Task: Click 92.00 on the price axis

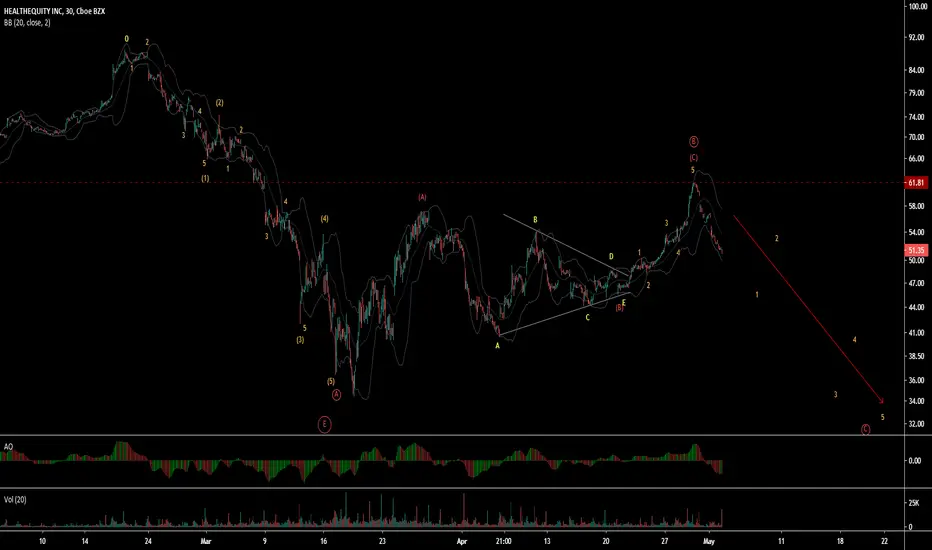Action: pos(916,37)
